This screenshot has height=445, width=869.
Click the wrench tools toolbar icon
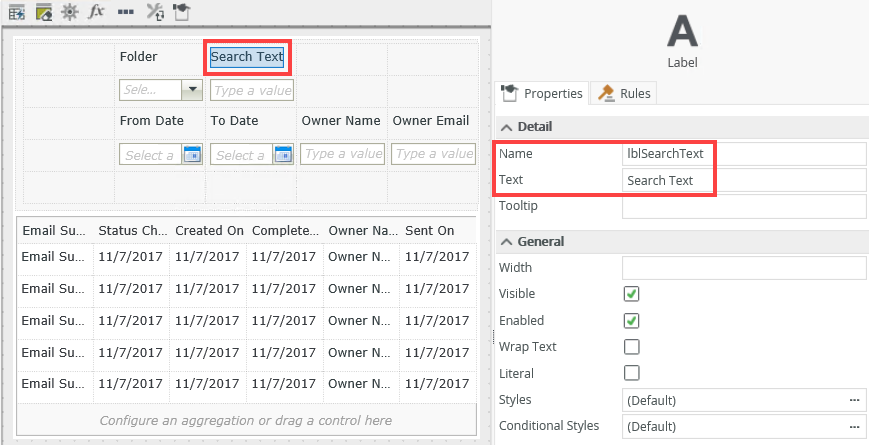(x=154, y=12)
